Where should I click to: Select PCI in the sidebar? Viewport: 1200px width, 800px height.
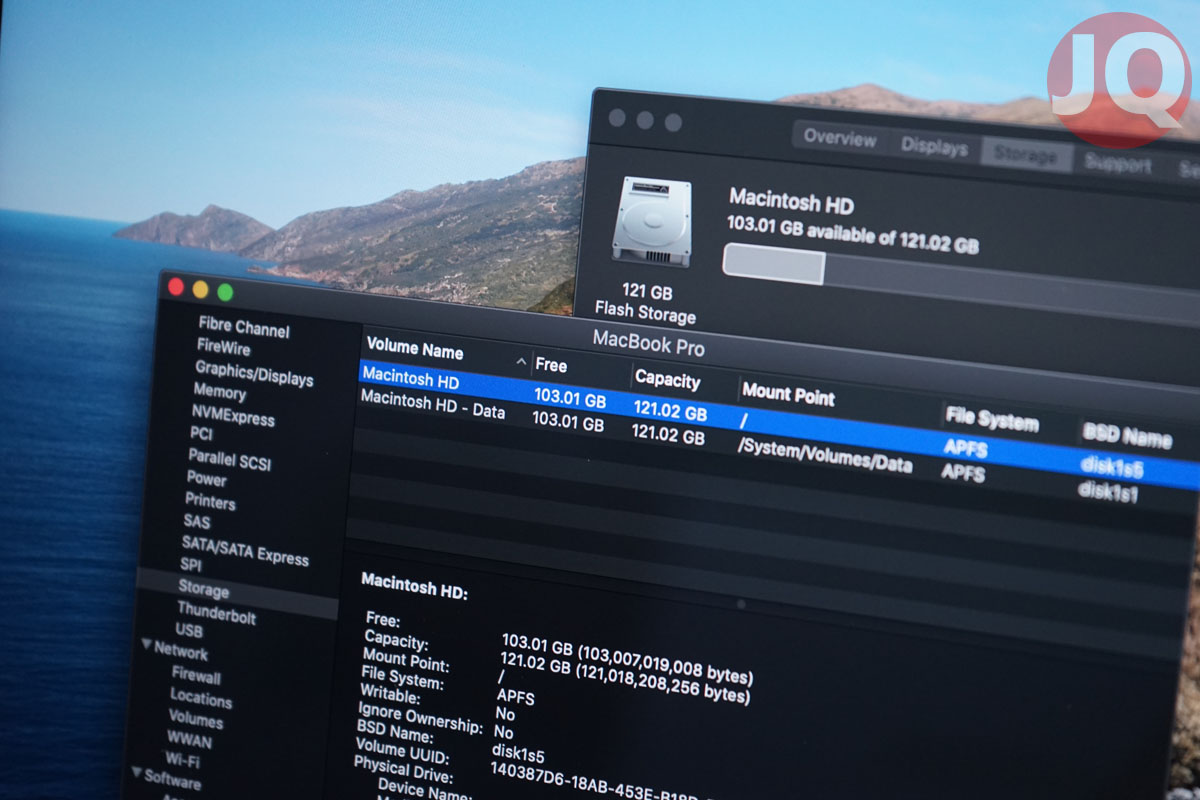[x=201, y=433]
